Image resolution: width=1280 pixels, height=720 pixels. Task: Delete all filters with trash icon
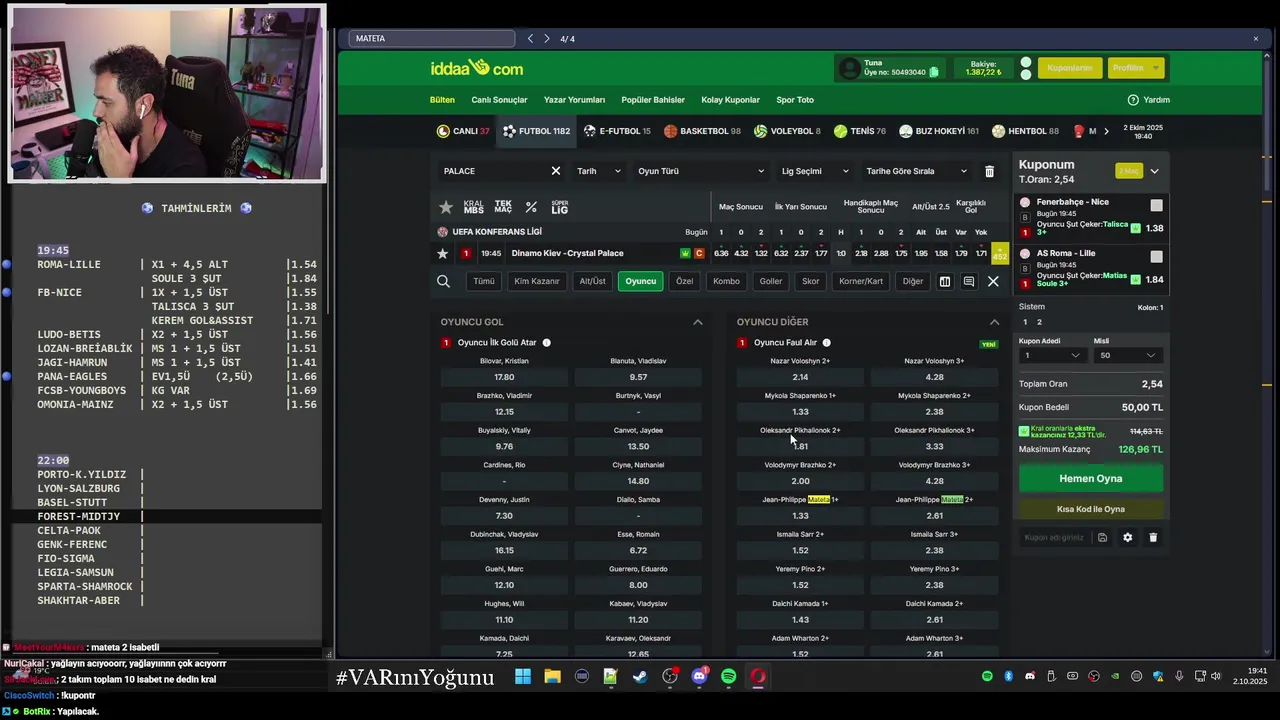[989, 171]
